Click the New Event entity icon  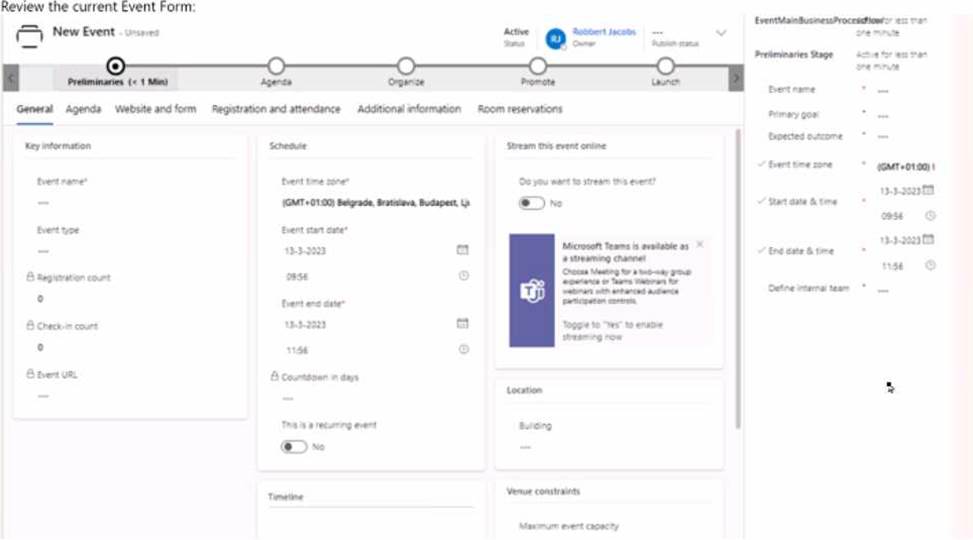(29, 35)
